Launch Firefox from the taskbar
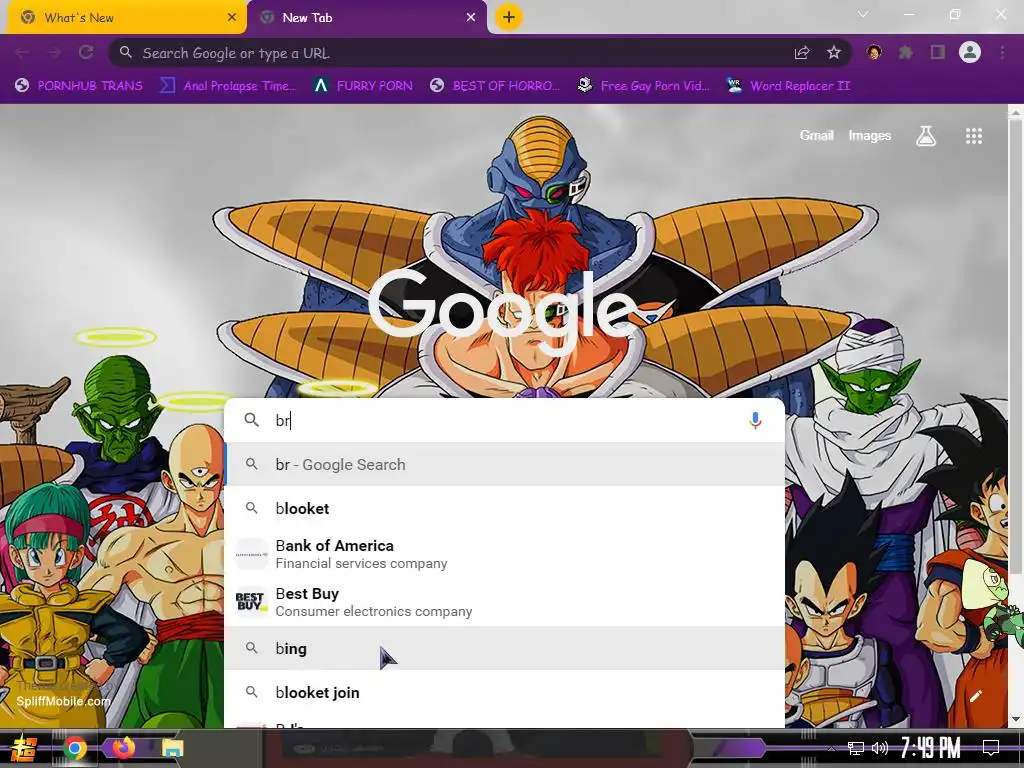Image resolution: width=1024 pixels, height=768 pixels. [x=123, y=747]
